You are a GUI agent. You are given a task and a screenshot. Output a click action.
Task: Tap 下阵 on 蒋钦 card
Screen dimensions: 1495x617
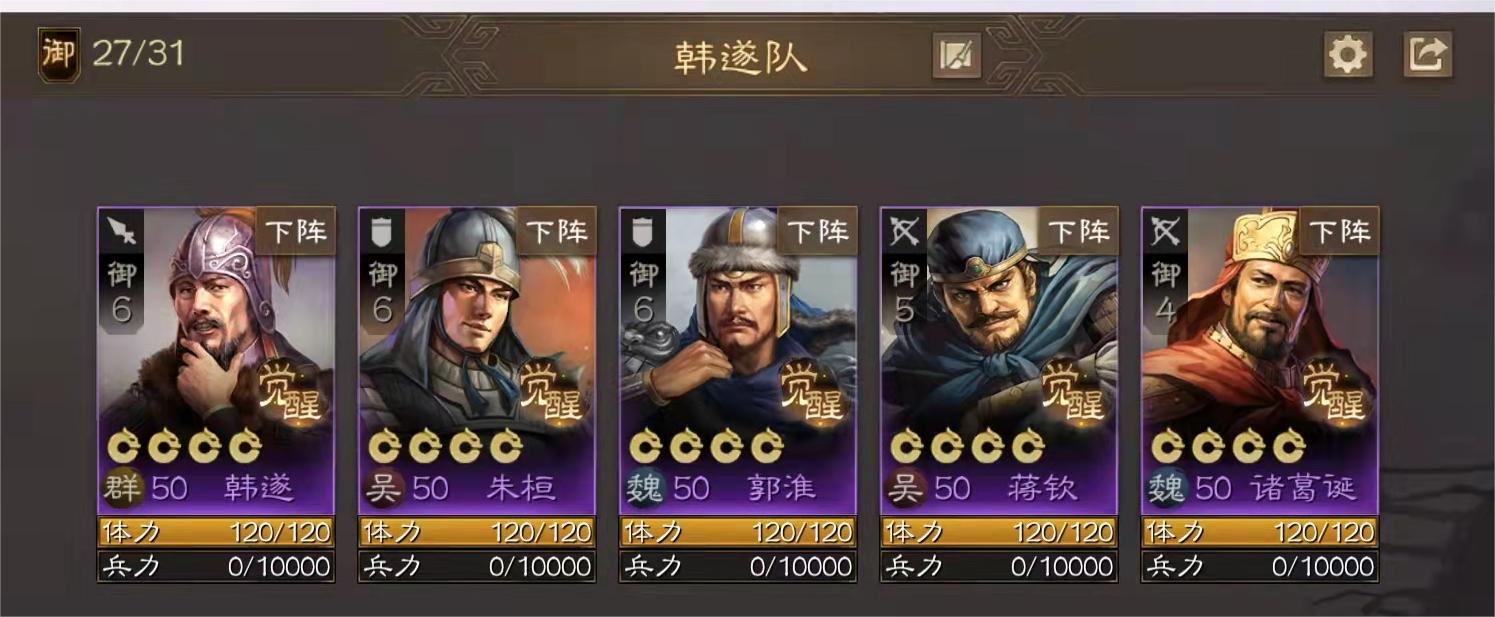[x=1079, y=232]
